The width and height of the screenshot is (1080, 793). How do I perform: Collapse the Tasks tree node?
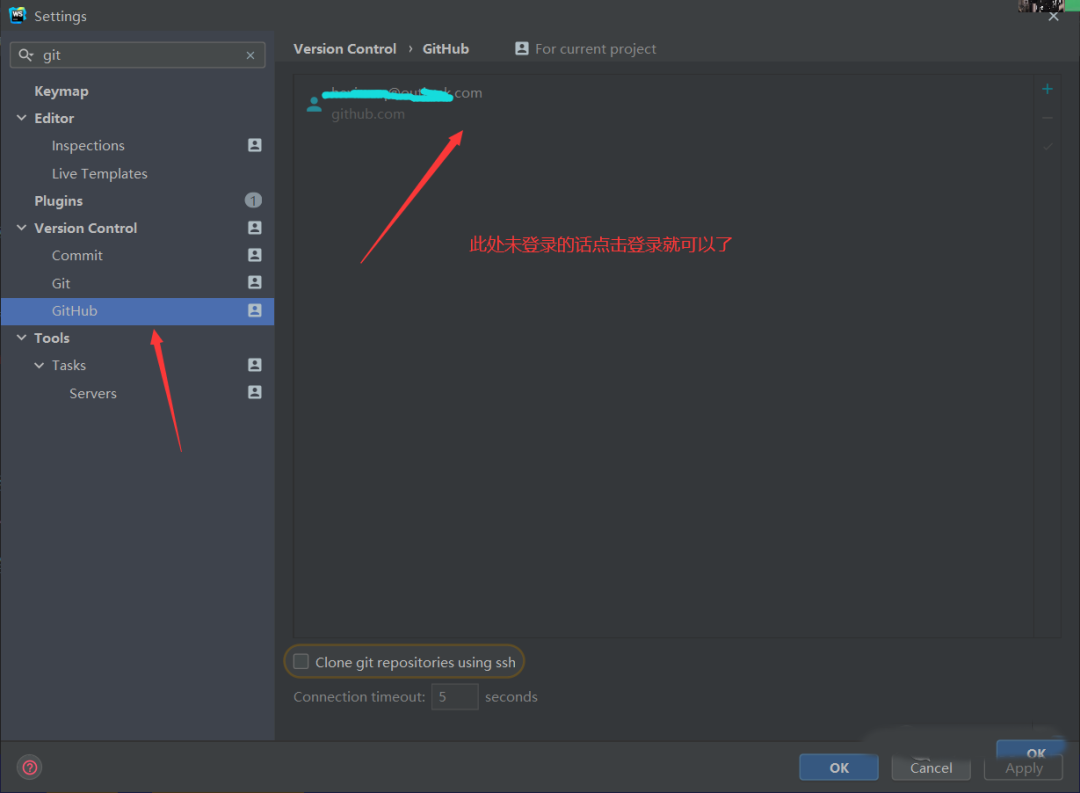39,365
